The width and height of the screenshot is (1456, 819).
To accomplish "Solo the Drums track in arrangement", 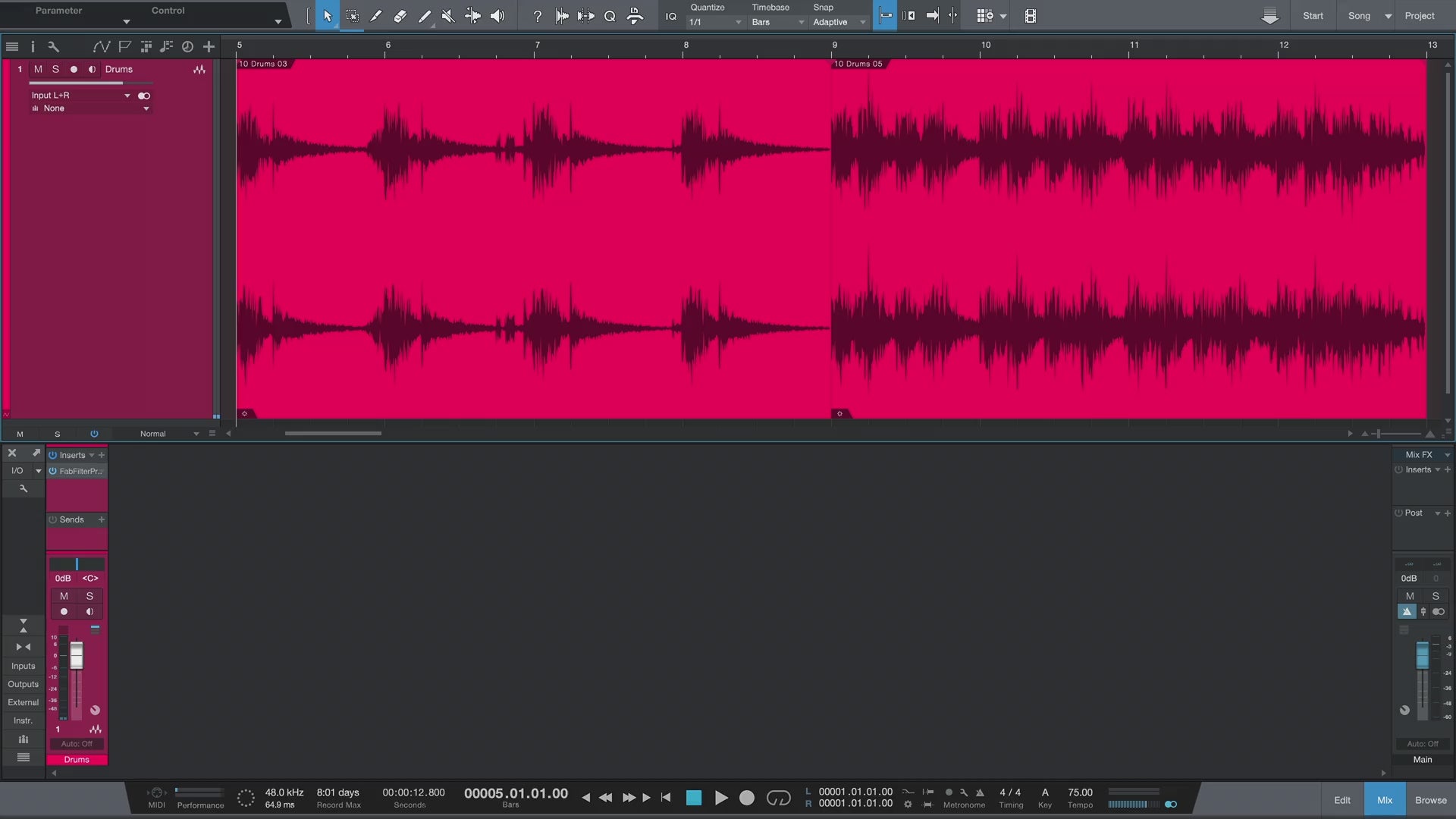I will coord(55,69).
